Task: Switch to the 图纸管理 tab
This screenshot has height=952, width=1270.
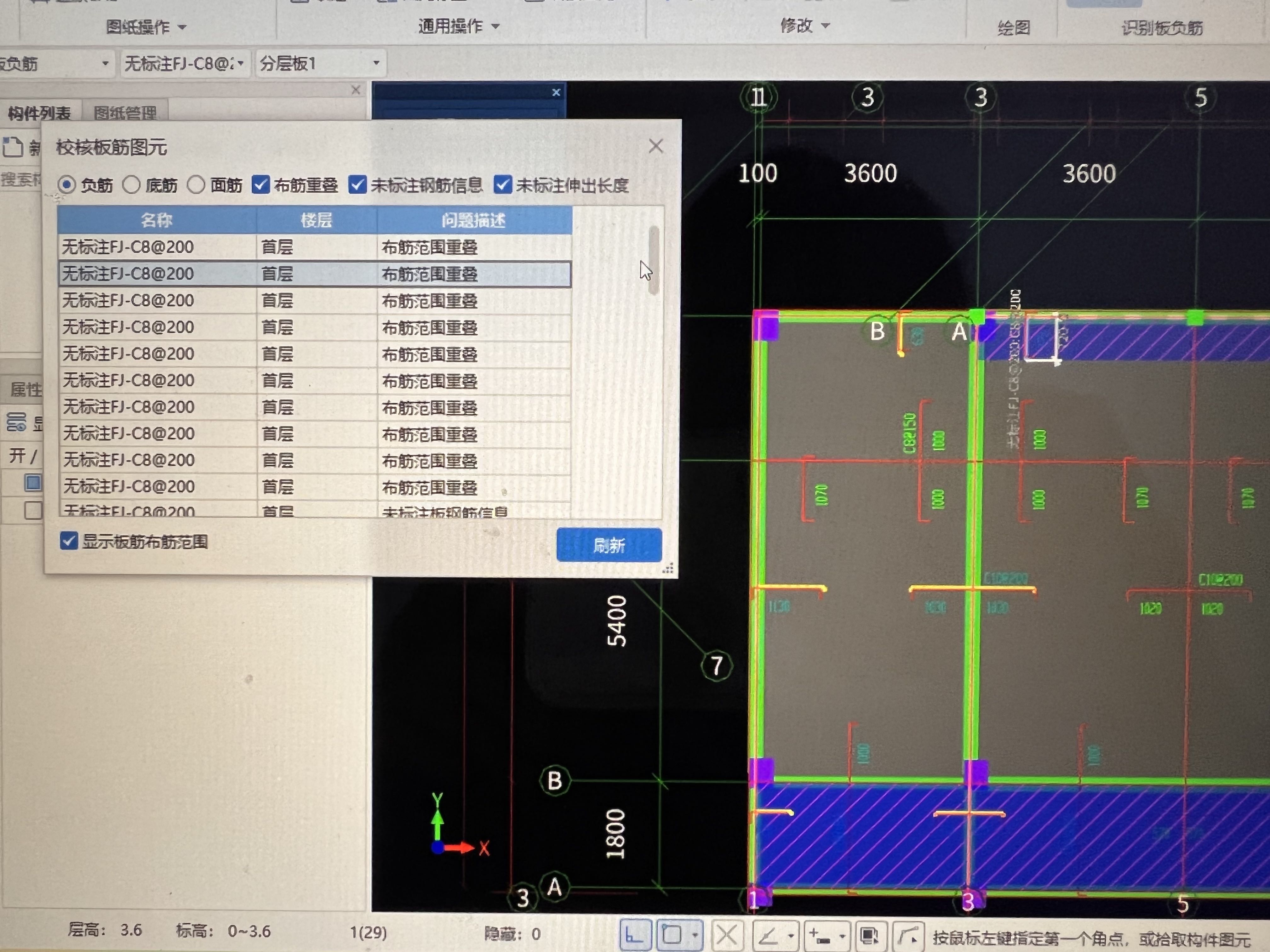Action: (125, 113)
